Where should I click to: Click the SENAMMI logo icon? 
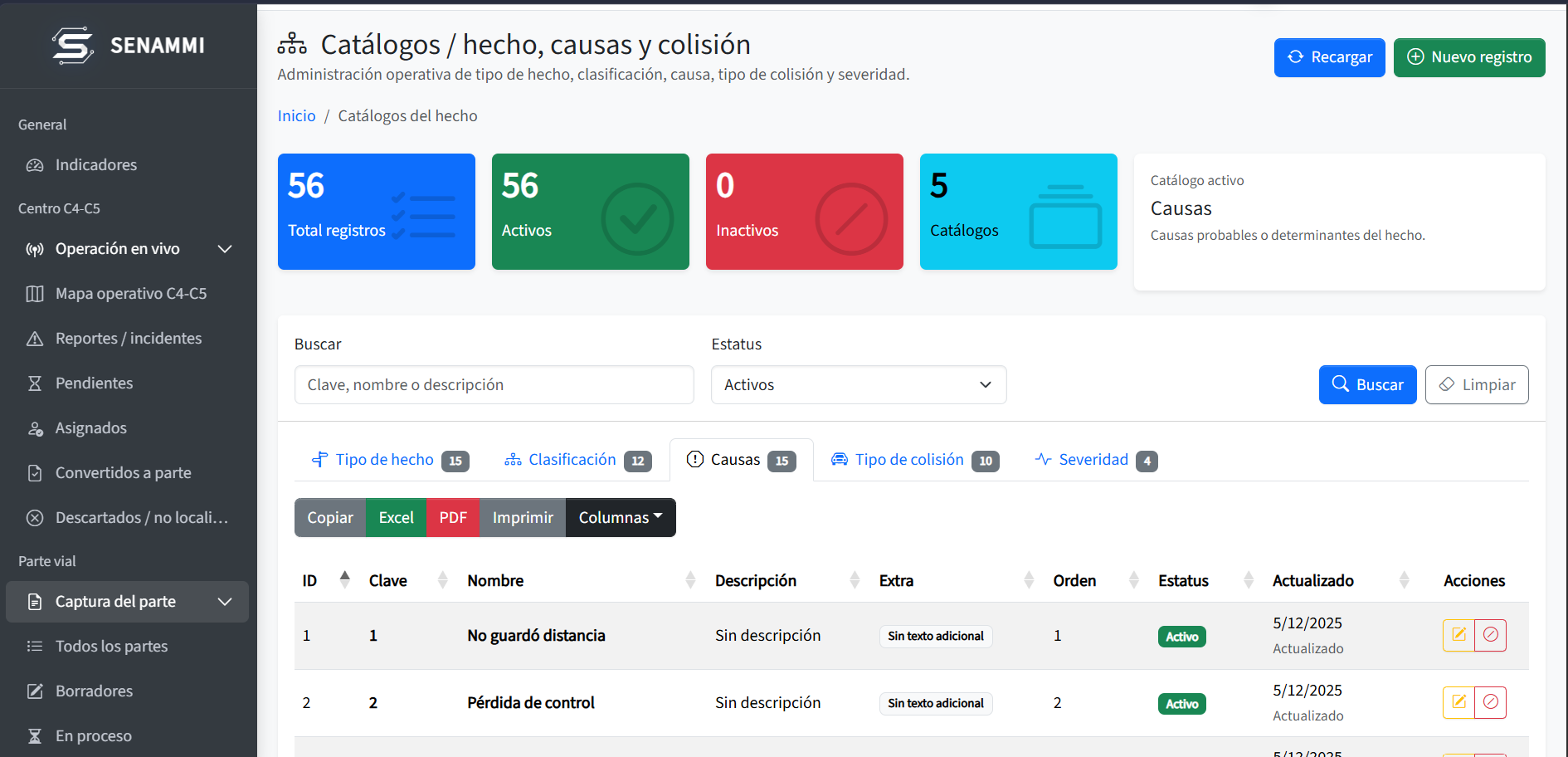tap(72, 45)
